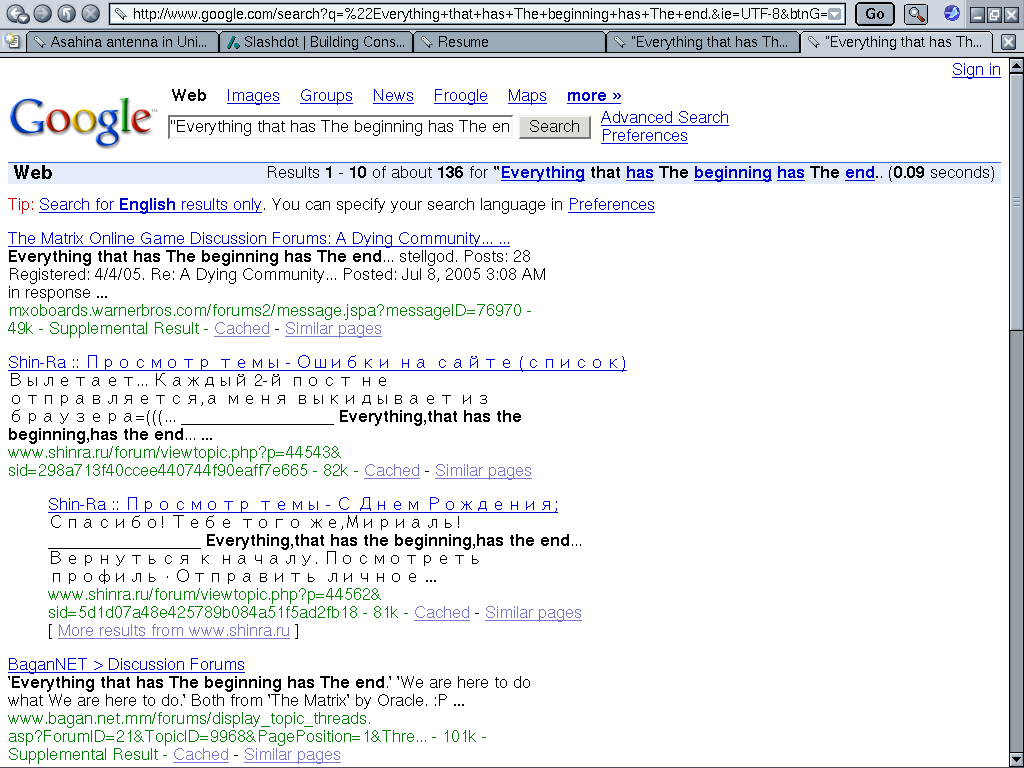Open Similar pages for the BaganNET result
The width and height of the screenshot is (1024, 768).
click(x=292, y=755)
